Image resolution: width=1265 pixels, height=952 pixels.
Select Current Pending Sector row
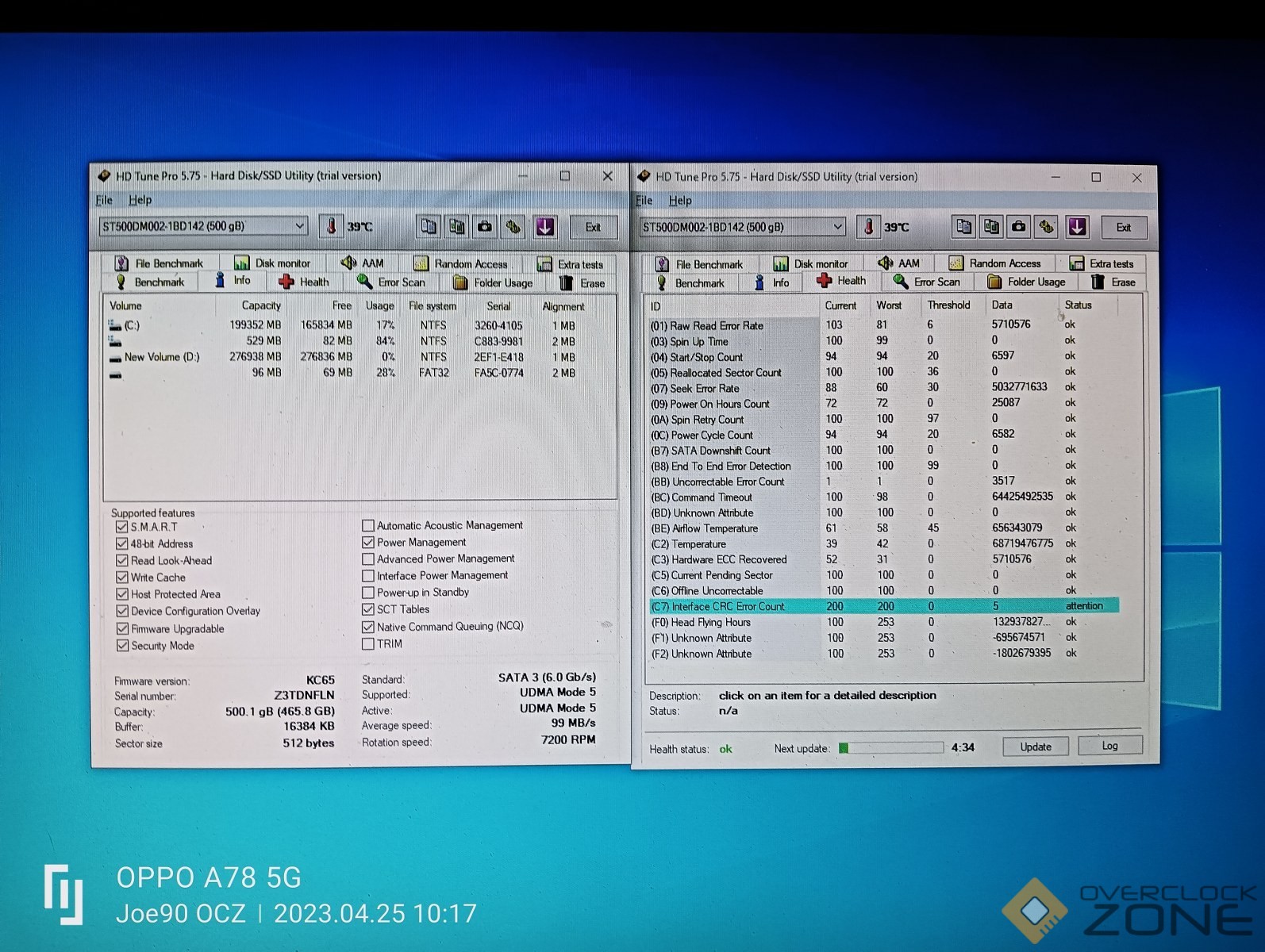(883, 575)
